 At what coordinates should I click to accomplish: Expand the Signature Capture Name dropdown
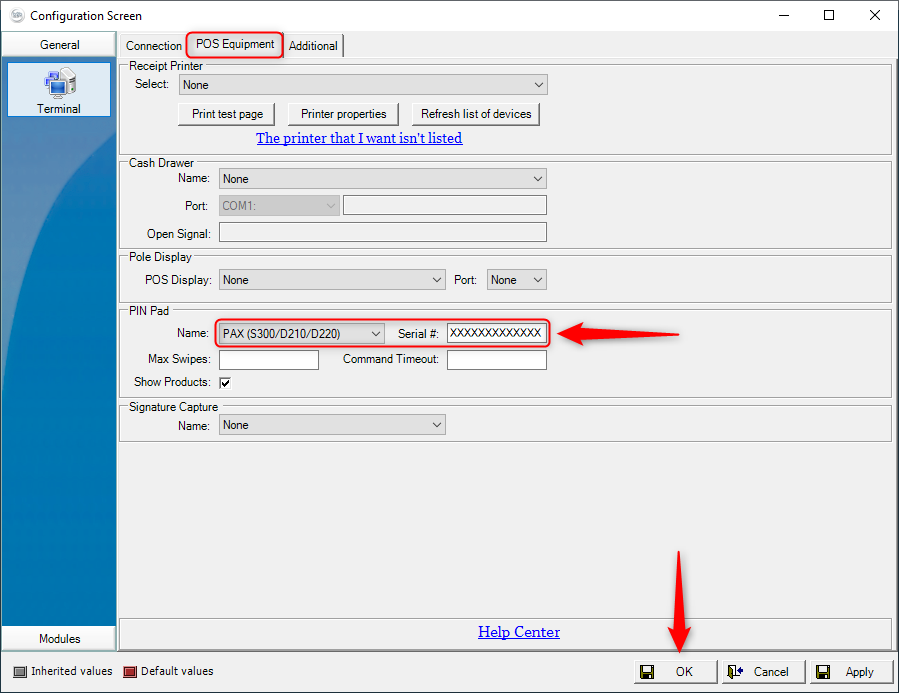pyautogui.click(x=332, y=425)
